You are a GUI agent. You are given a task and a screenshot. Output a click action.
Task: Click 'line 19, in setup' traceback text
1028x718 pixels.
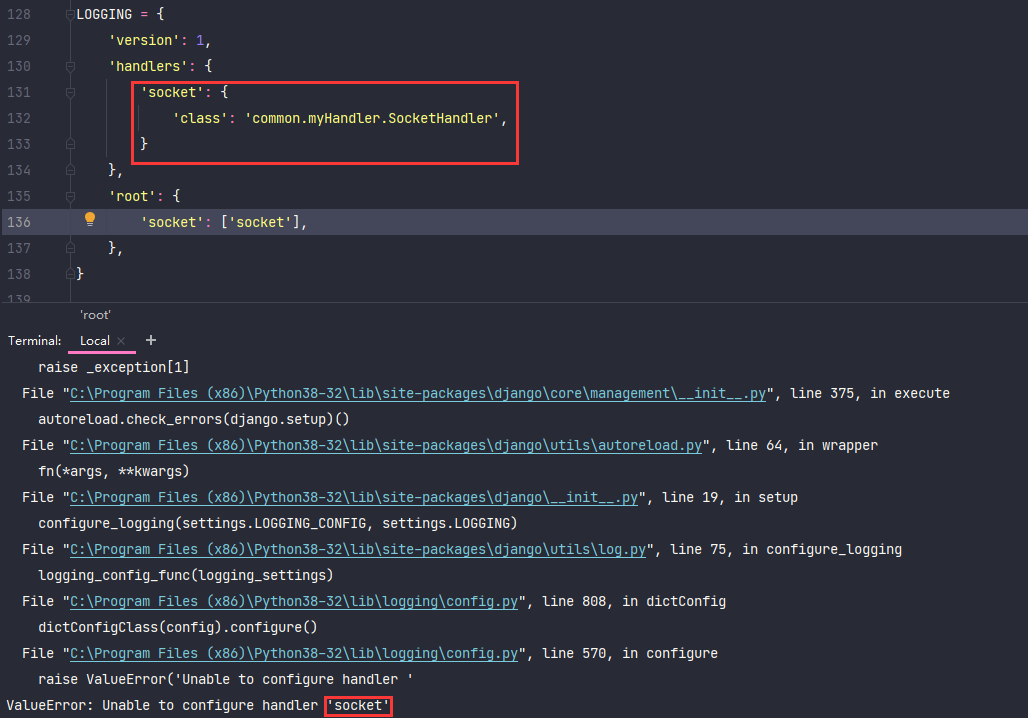730,498
